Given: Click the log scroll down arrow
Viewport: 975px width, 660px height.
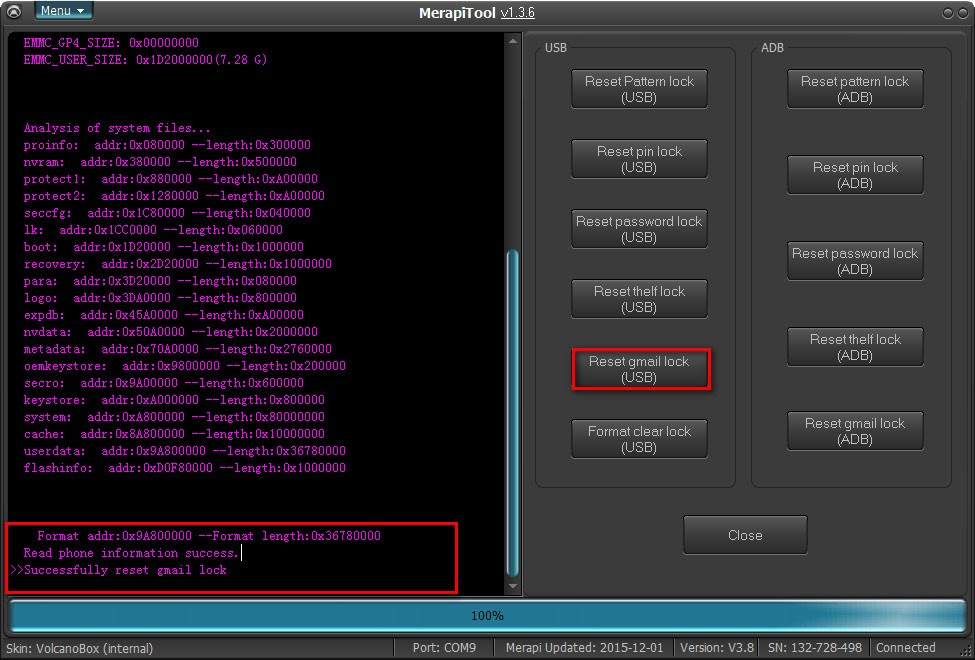Looking at the screenshot, I should (513, 585).
